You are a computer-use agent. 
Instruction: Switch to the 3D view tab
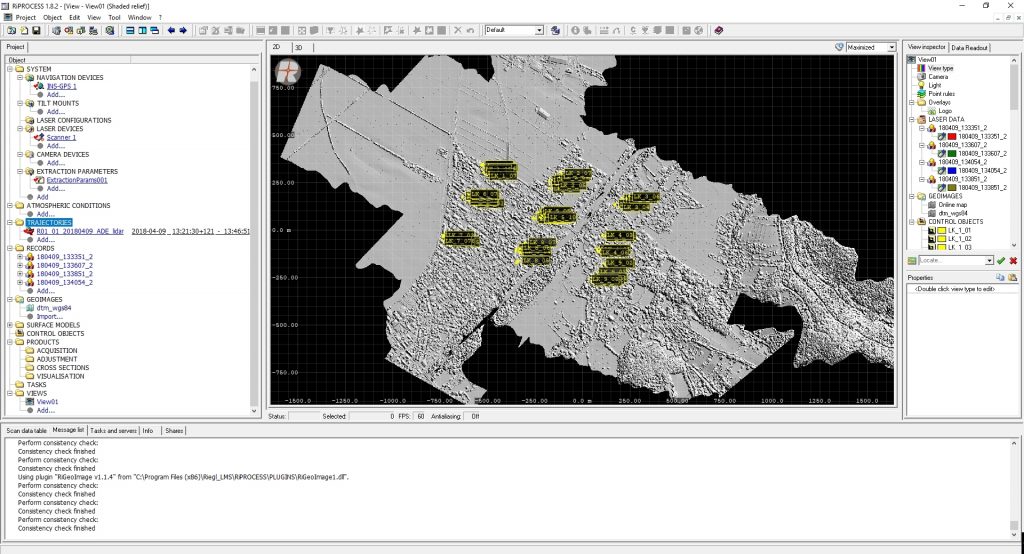pyautogui.click(x=298, y=48)
